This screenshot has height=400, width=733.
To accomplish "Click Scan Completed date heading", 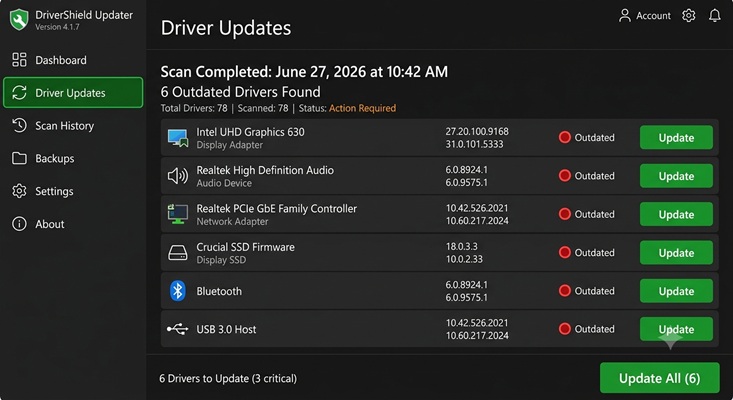I will pyautogui.click(x=304, y=71).
